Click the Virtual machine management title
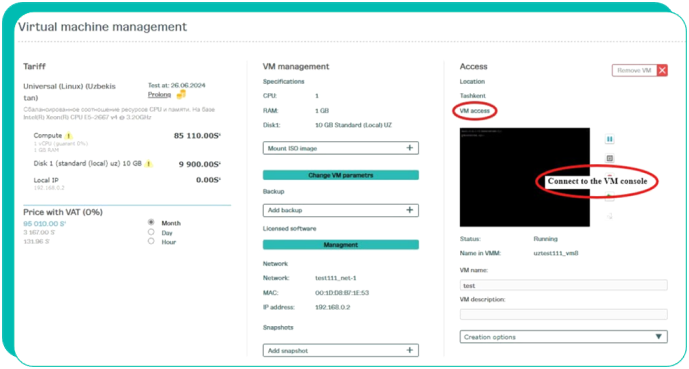This screenshot has width=689, height=369. [x=102, y=27]
